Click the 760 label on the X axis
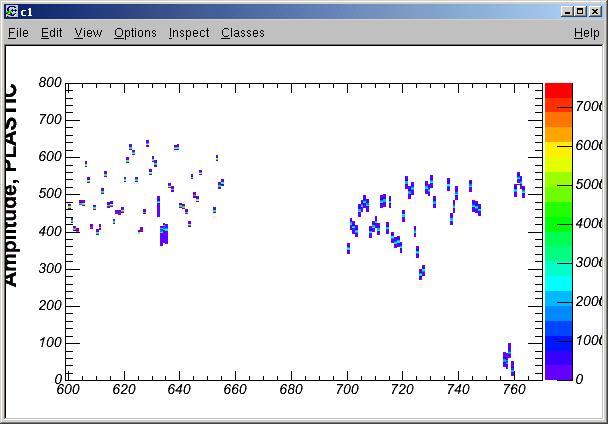 pyautogui.click(x=514, y=389)
